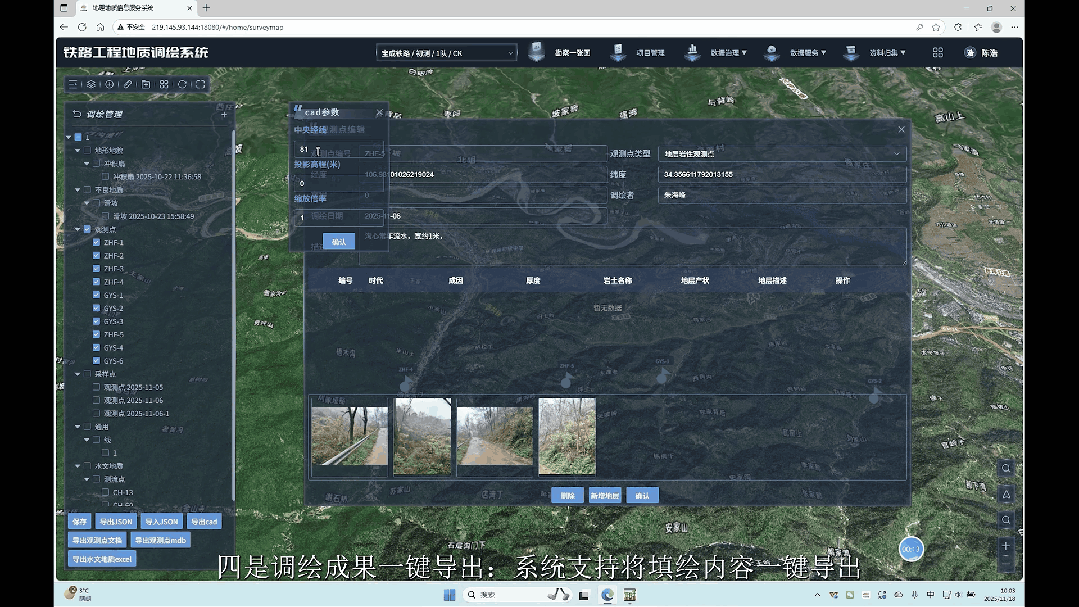Viewport: 1079px width, 607px height.
Task: Click the 导入JSON button
Action: point(162,522)
